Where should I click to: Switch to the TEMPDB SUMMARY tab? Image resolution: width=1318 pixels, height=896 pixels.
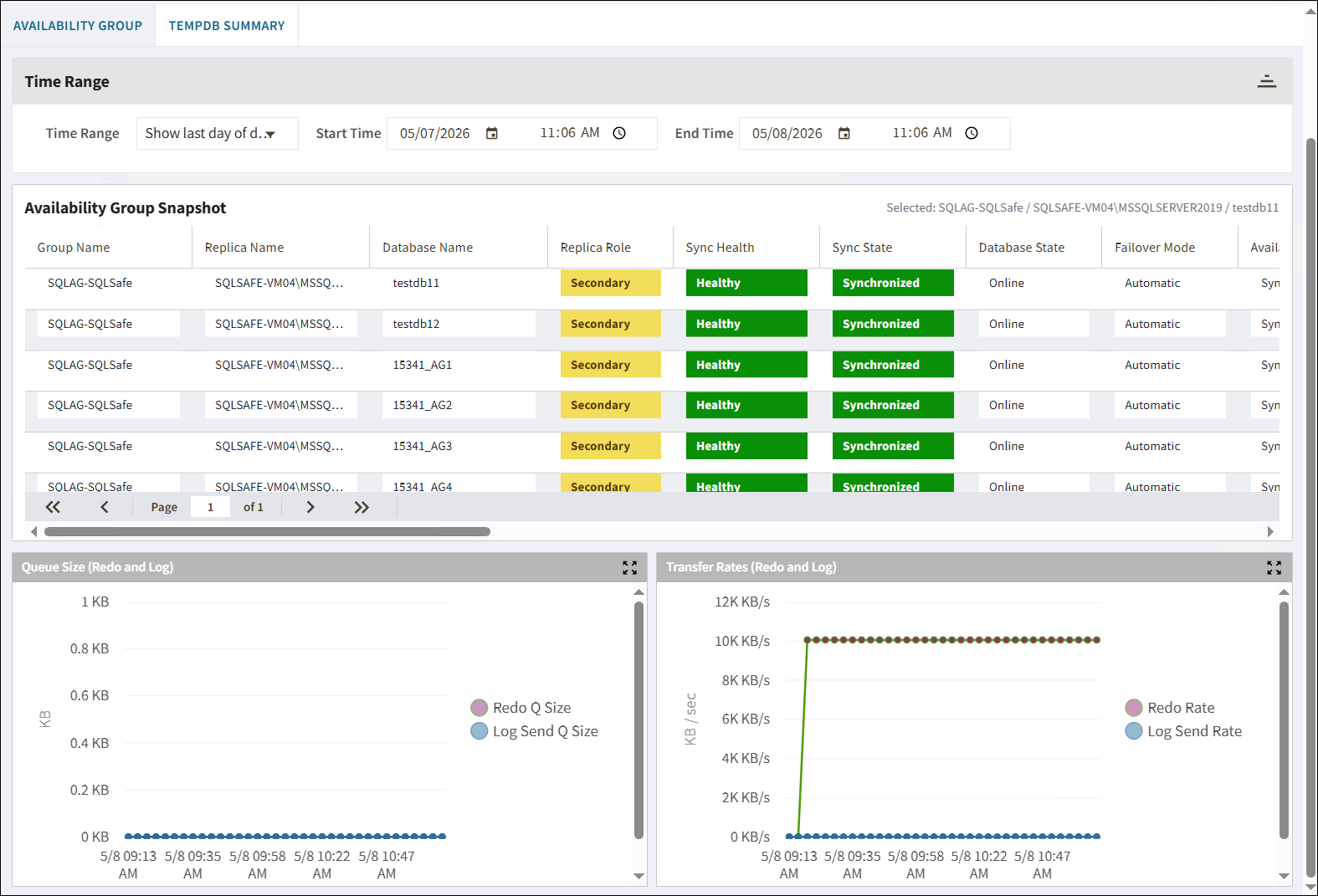[x=227, y=26]
